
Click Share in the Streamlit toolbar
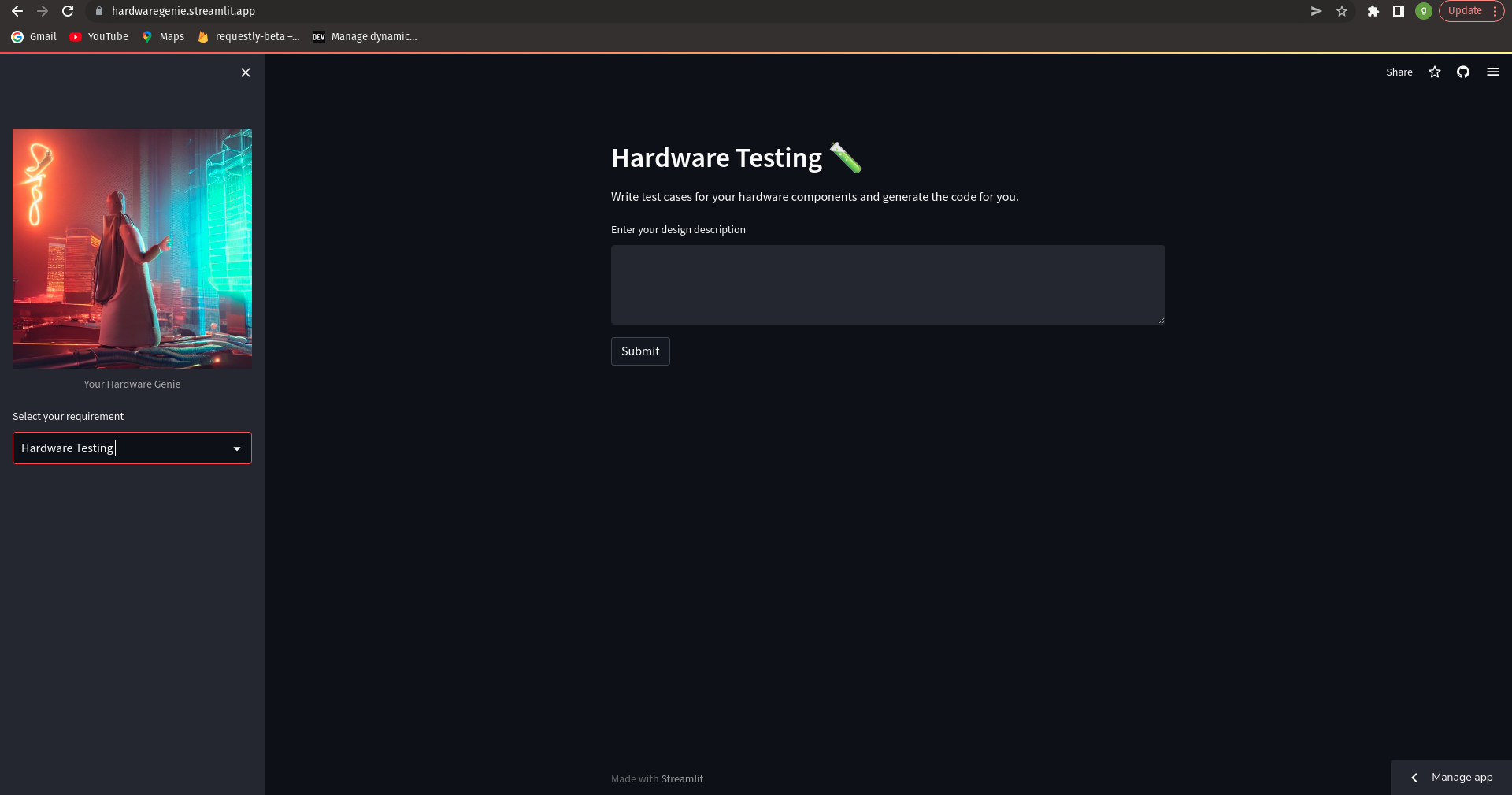point(1399,72)
